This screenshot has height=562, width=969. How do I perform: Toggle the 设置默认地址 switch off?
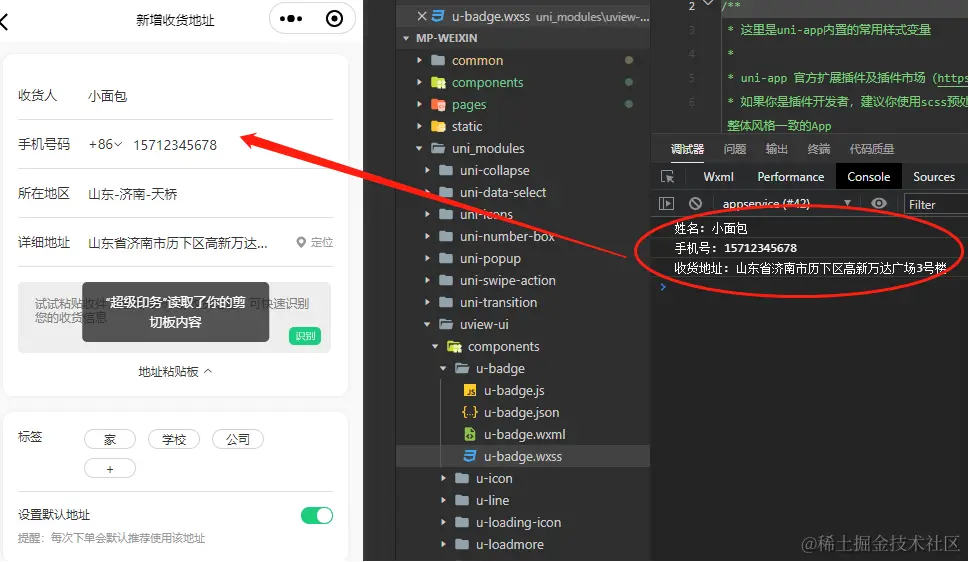coord(317,515)
